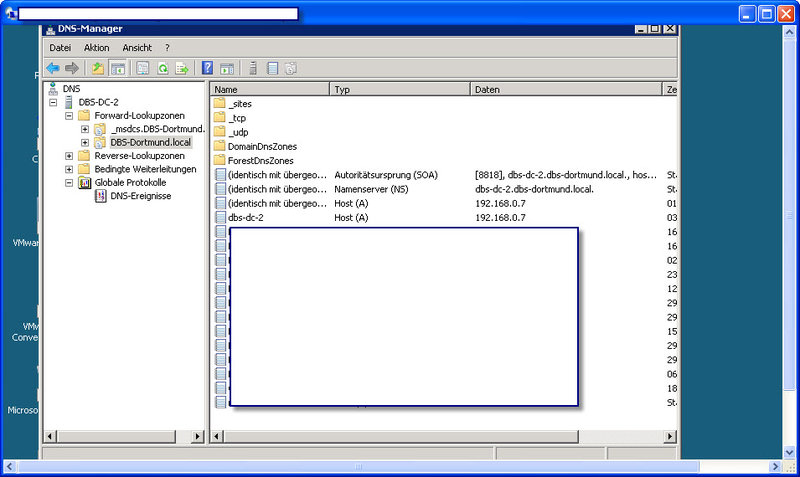Click the outer window vertical scroll up arrow
800x477 pixels.
(789, 32)
